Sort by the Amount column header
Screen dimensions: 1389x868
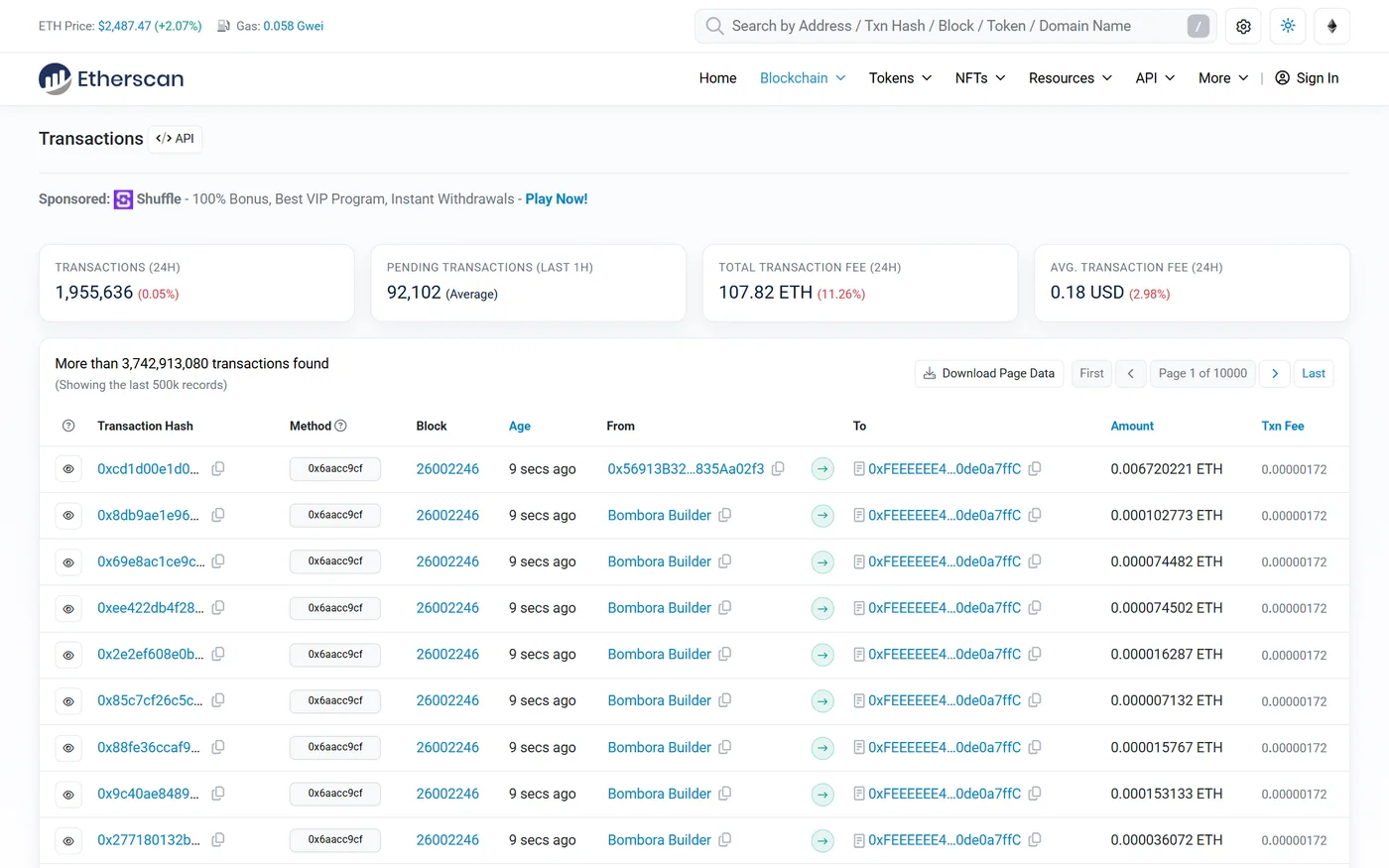point(1132,426)
